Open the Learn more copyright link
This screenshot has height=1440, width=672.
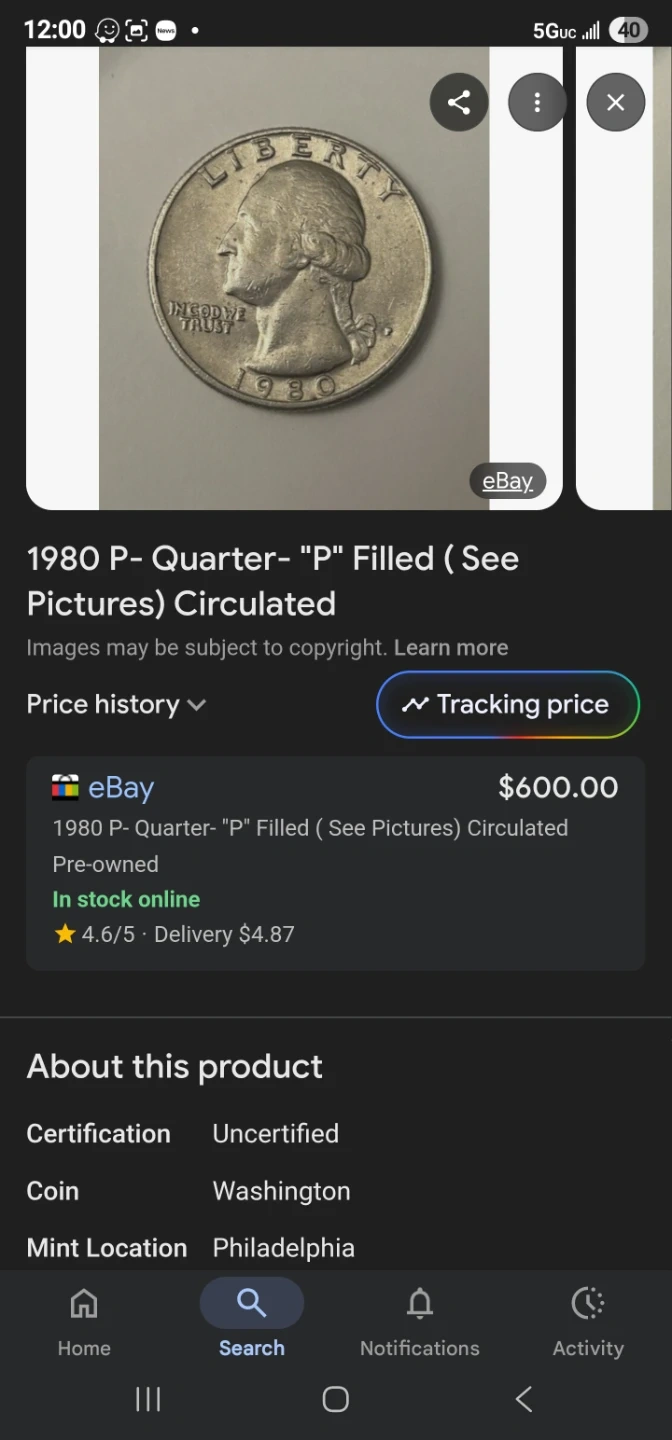(451, 648)
